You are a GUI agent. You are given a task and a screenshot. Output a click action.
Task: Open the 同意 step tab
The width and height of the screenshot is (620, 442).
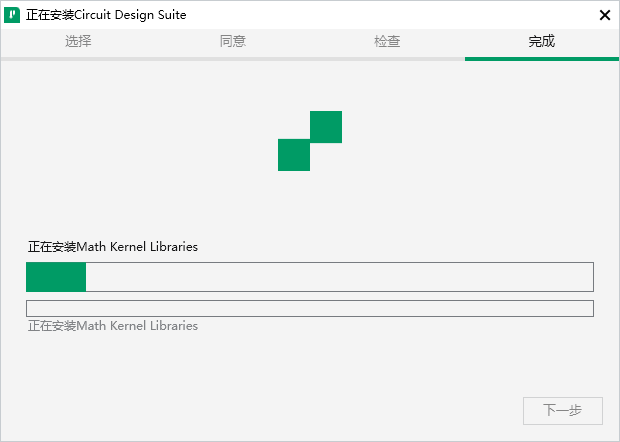pos(232,41)
